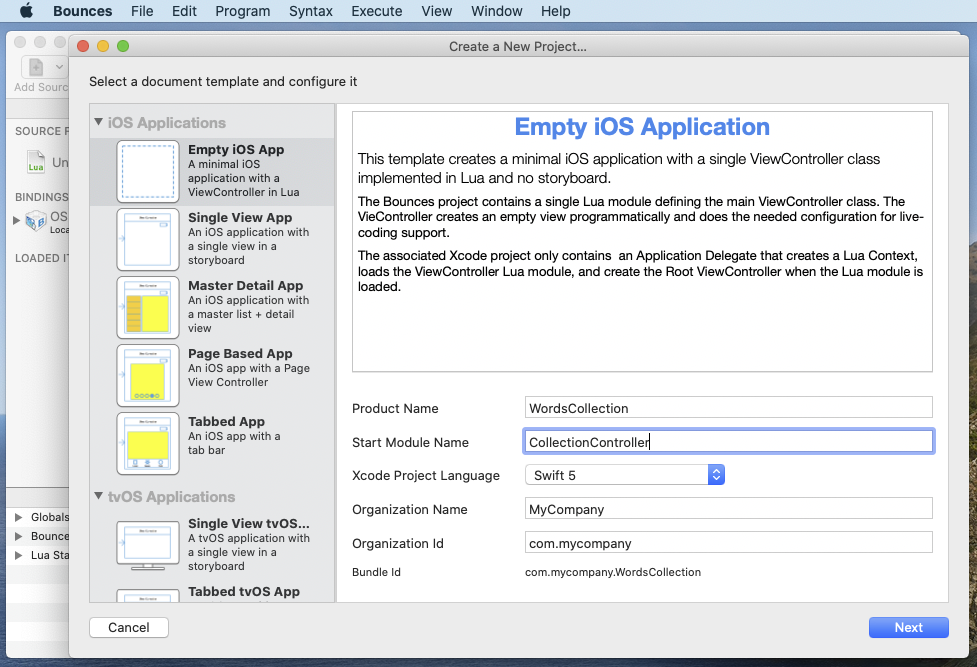This screenshot has width=977, height=667.
Task: Select the Empty iOS App template thumbnail
Action: tap(148, 171)
